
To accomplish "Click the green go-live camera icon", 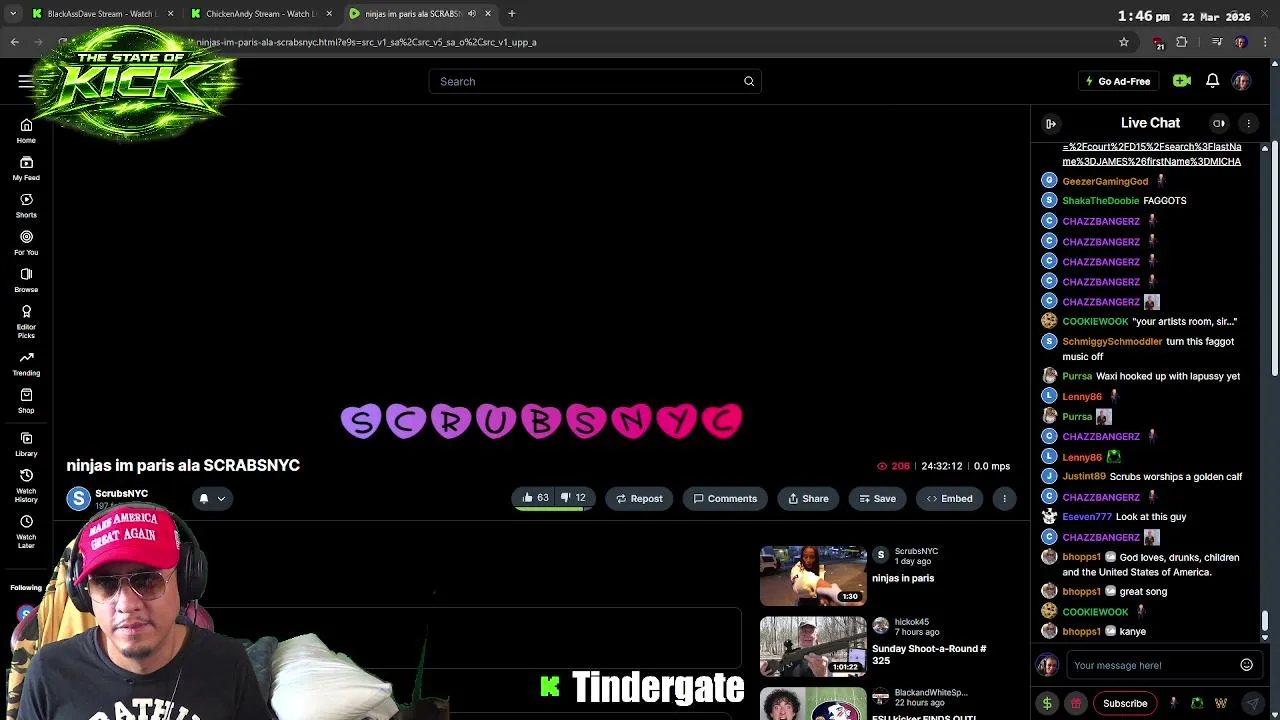I will [x=1182, y=81].
